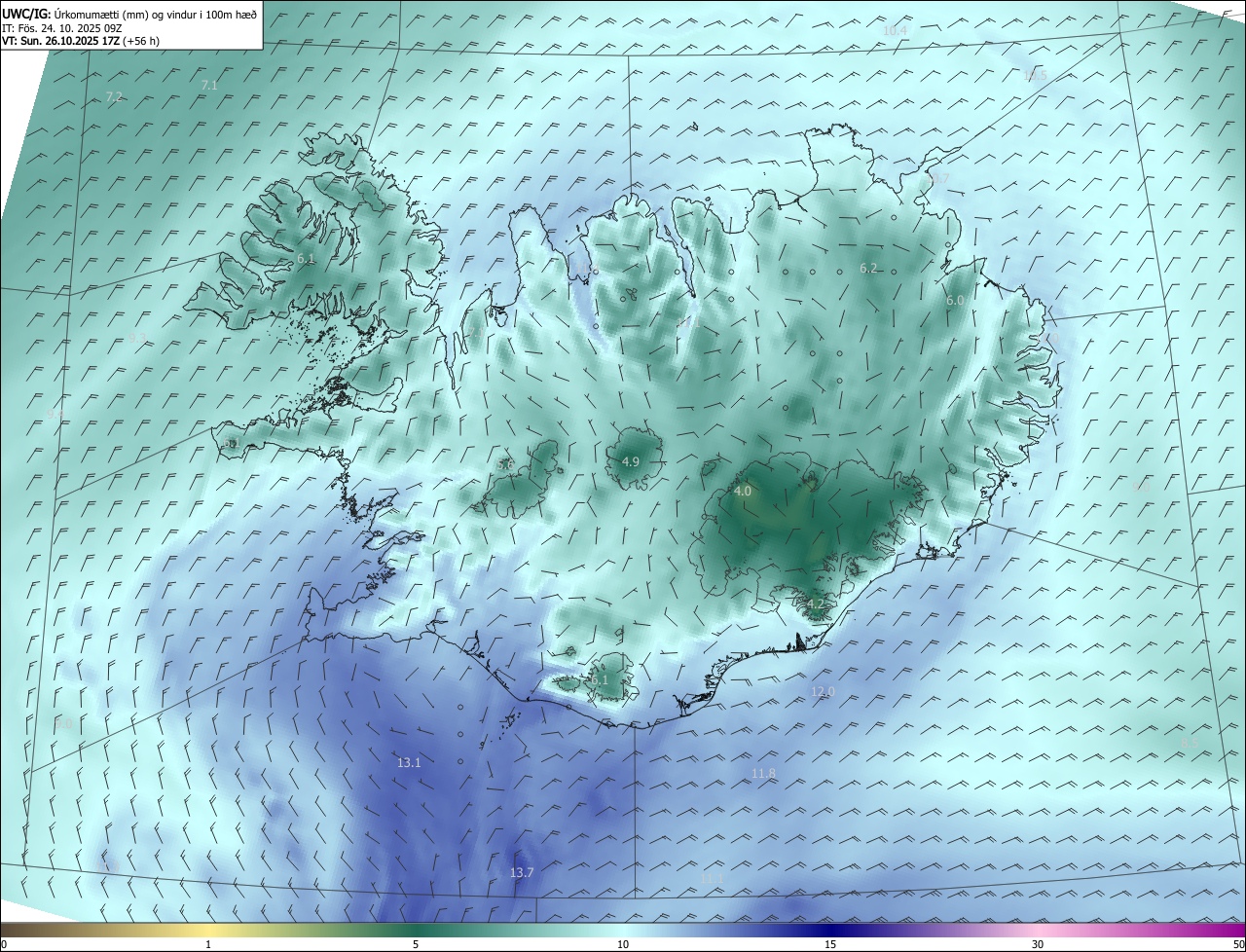Click the 50 tick on the color scale
Screen dimensions: 1246x952
click(1238, 944)
